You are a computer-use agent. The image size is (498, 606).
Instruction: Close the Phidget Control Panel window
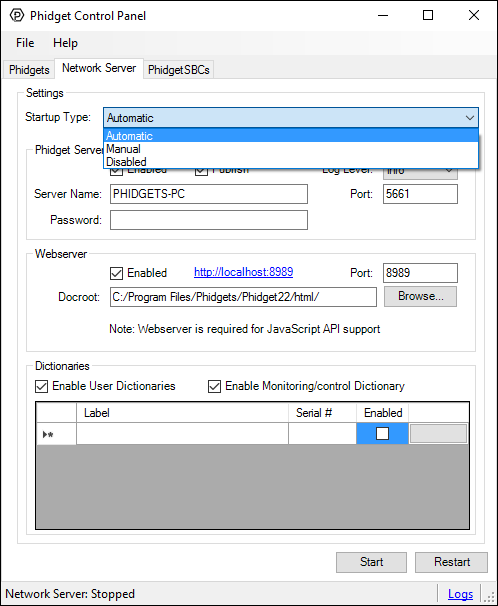pos(474,15)
